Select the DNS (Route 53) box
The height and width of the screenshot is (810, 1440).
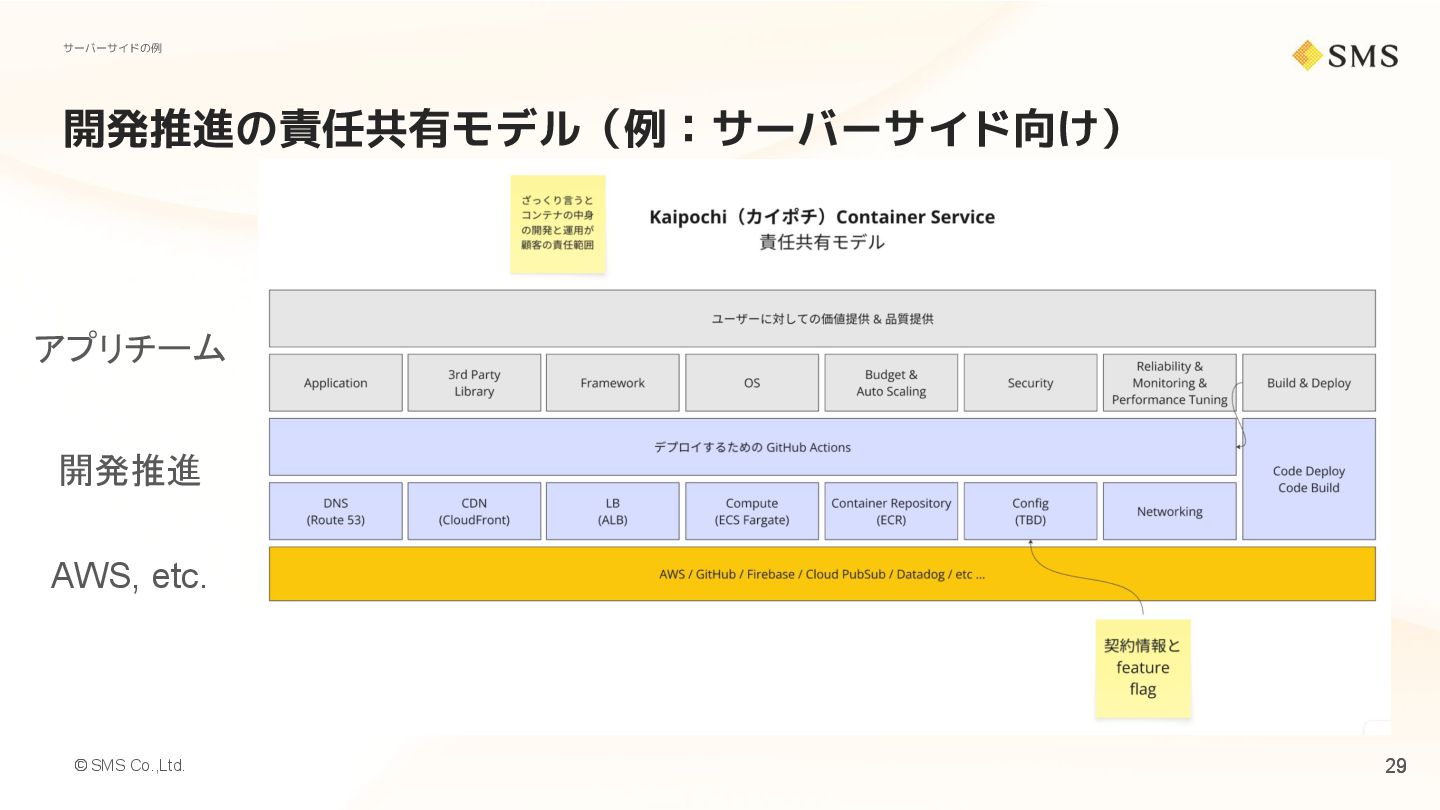(x=336, y=511)
